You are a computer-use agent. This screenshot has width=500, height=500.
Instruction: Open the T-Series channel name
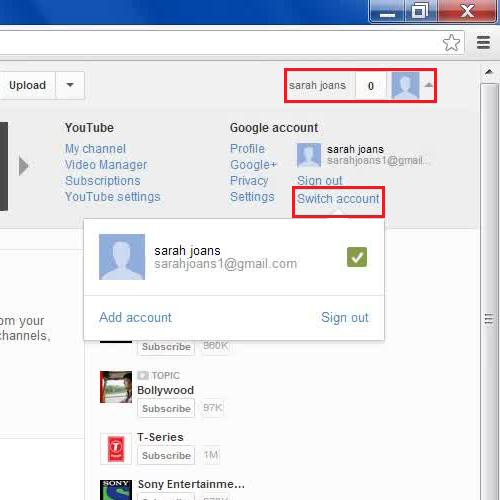point(160,437)
